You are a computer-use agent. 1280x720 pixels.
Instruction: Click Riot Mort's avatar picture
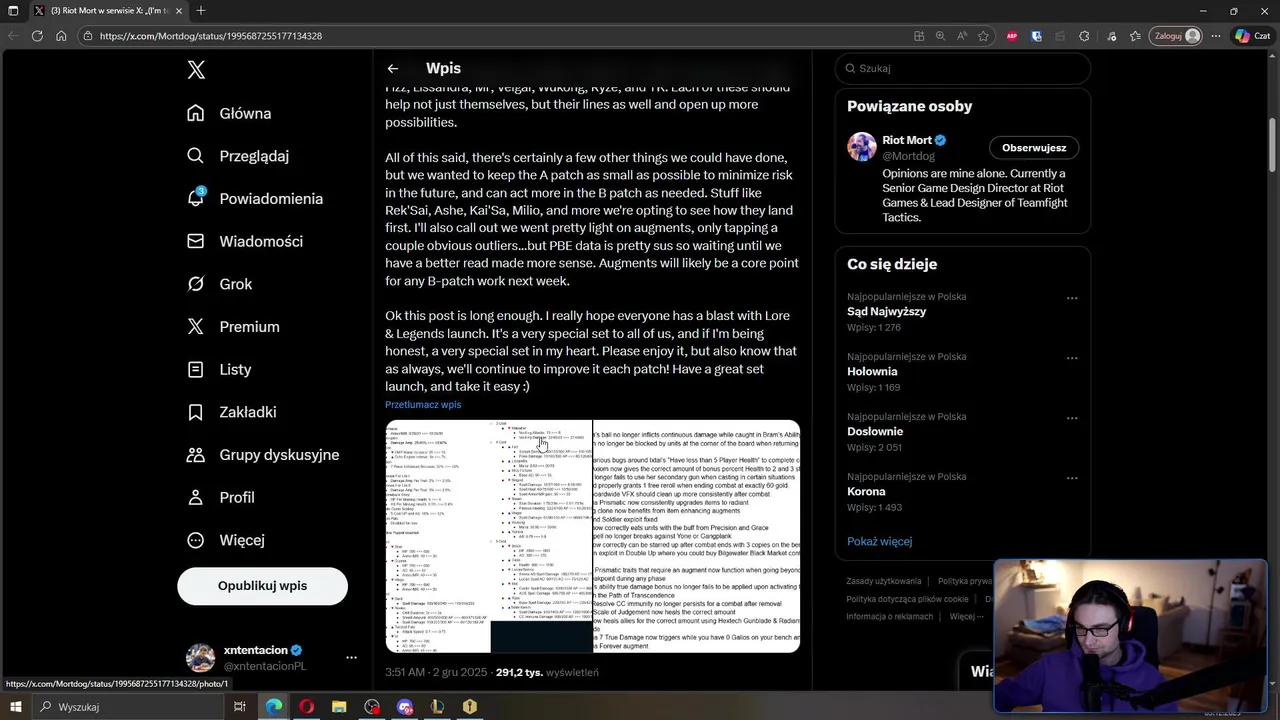[x=862, y=146]
